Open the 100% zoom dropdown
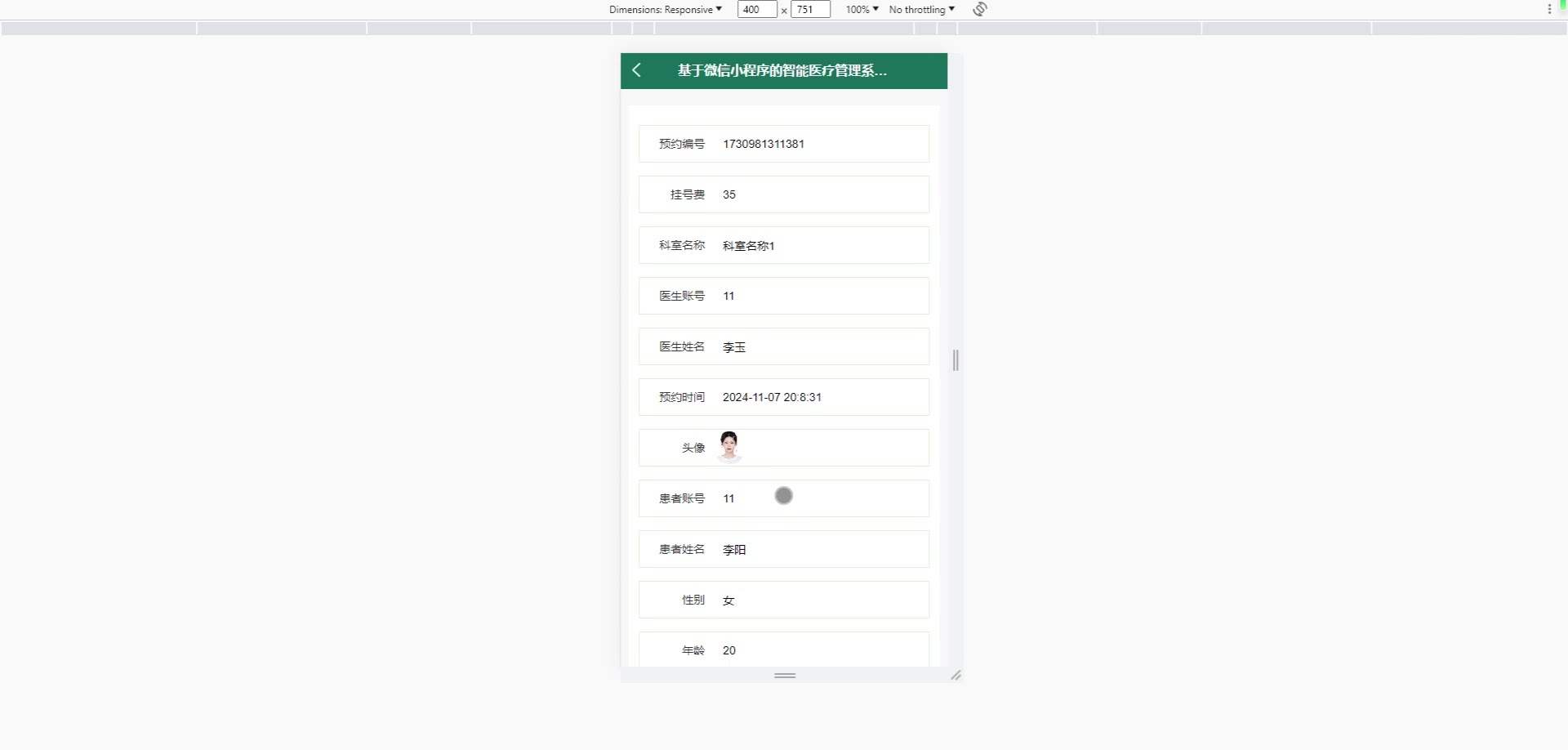The width and height of the screenshot is (1568, 750). pyautogui.click(x=862, y=10)
